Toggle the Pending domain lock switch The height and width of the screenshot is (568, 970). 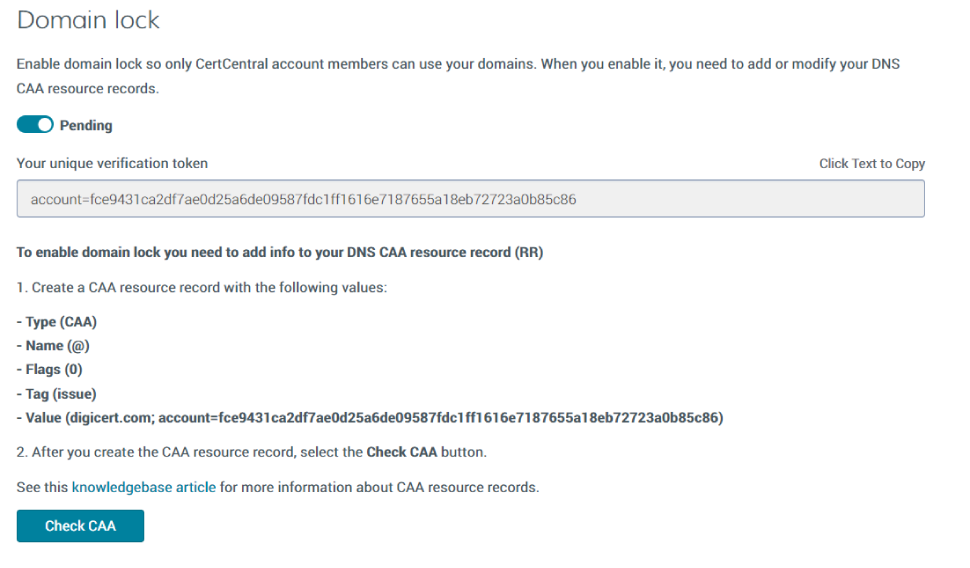(35, 124)
